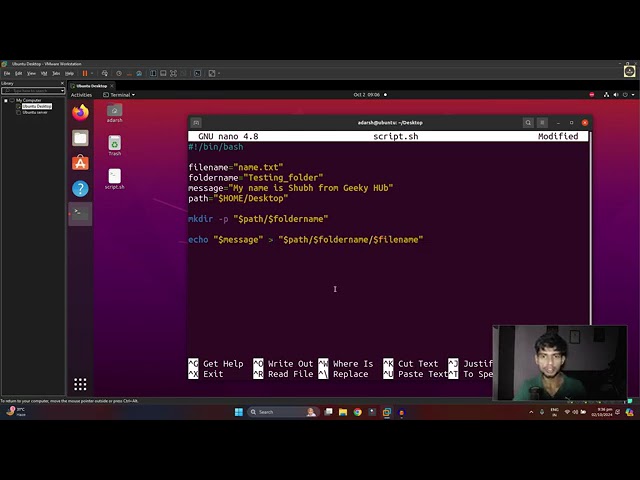Launch Firefox from the Ubuntu dock
Screen dimensions: 640x480
[80, 112]
